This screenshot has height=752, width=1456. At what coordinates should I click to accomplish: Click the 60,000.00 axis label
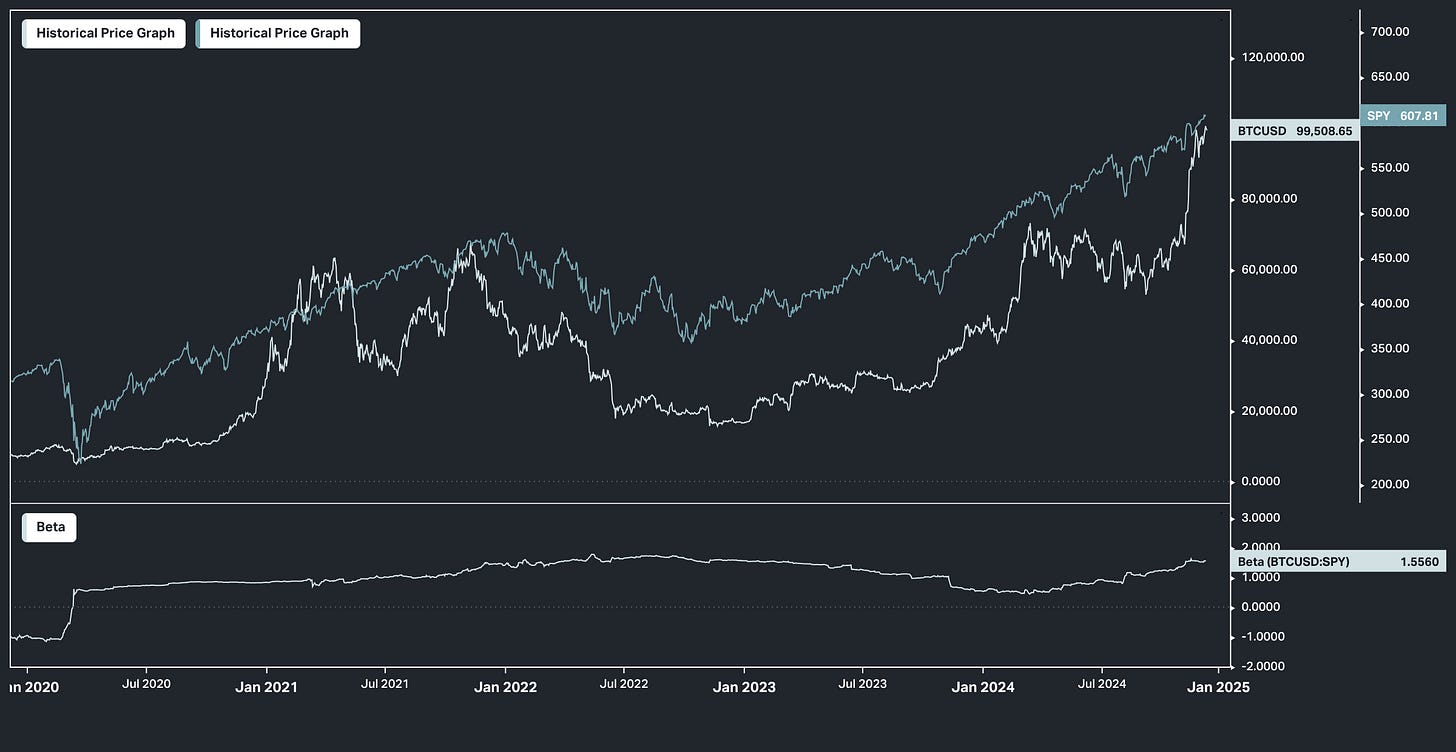pyautogui.click(x=1269, y=269)
